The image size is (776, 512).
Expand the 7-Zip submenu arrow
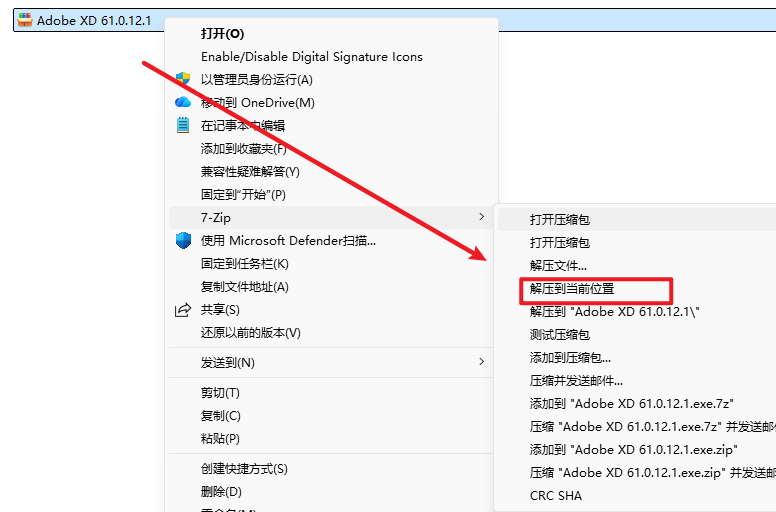(482, 217)
